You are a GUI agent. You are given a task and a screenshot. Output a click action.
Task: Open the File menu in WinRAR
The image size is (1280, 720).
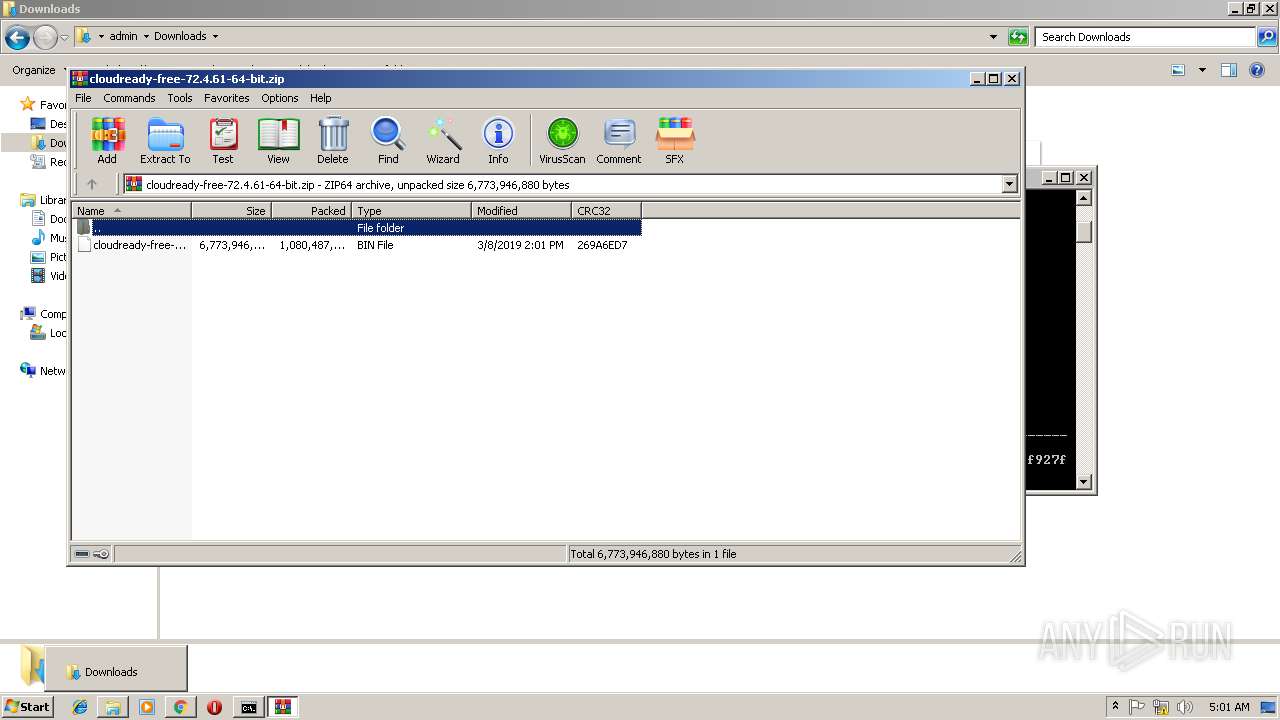(x=83, y=98)
